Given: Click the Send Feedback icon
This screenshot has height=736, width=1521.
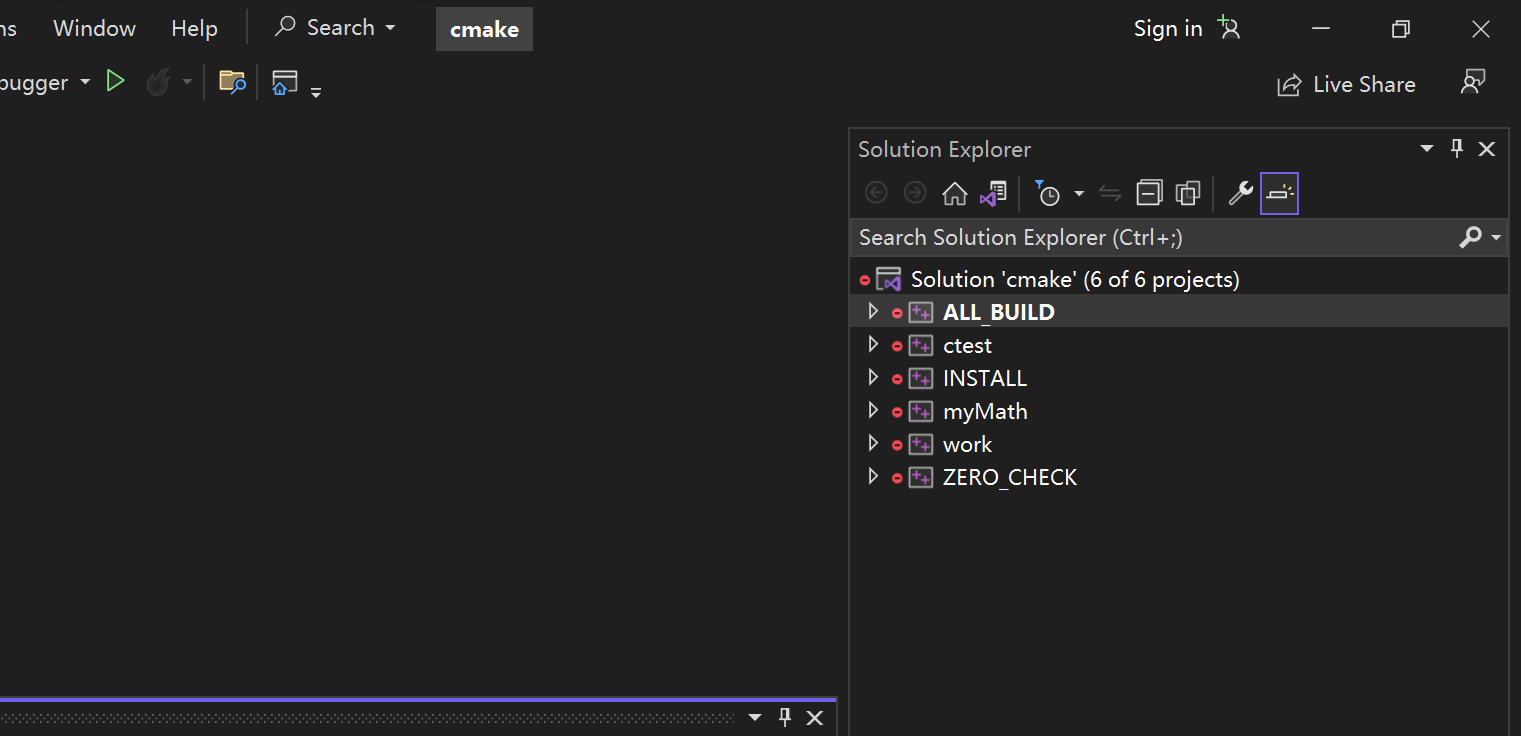Looking at the screenshot, I should pyautogui.click(x=1472, y=83).
